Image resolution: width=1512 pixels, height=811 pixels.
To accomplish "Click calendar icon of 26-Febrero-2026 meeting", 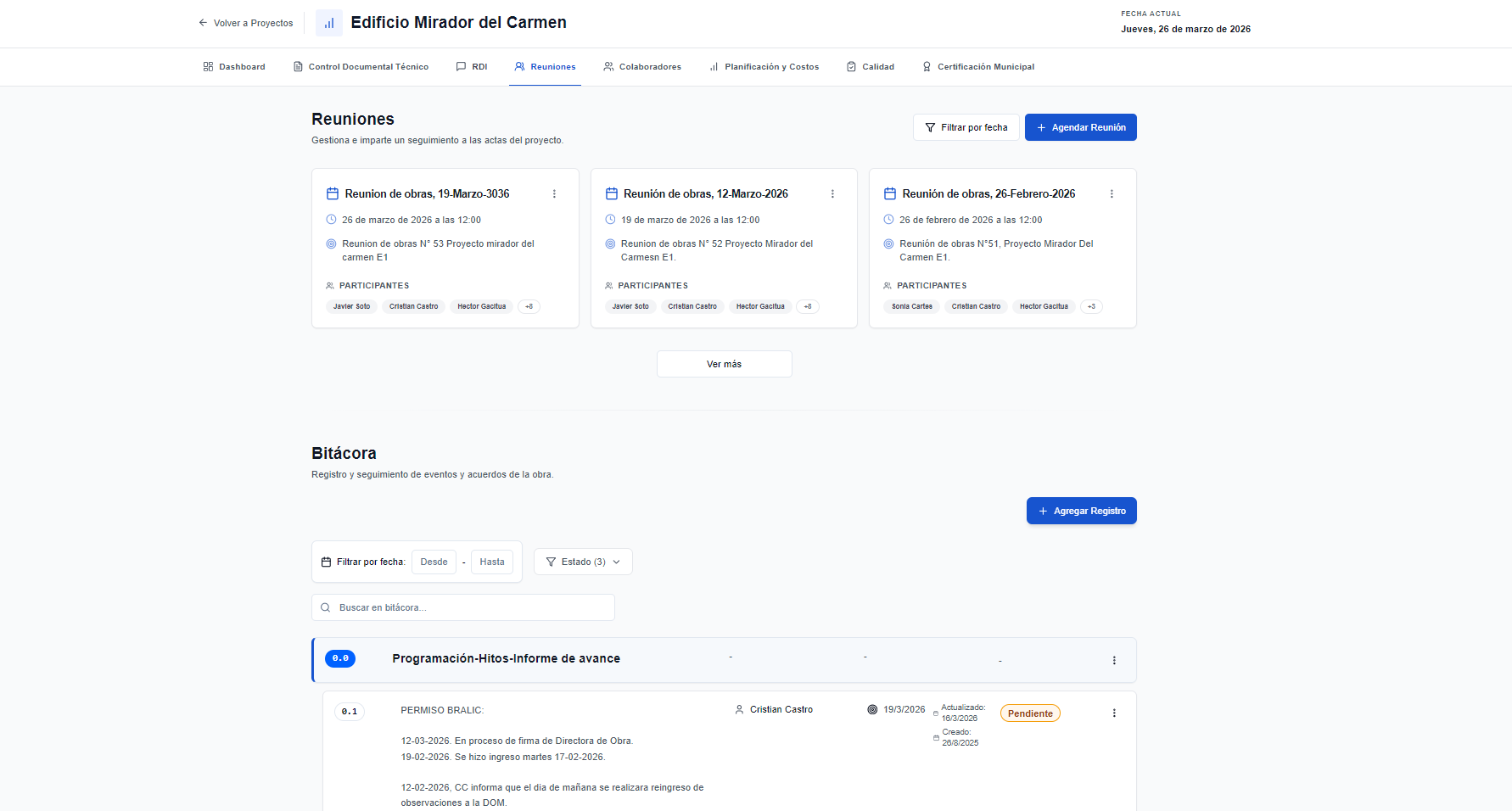I will 890,194.
